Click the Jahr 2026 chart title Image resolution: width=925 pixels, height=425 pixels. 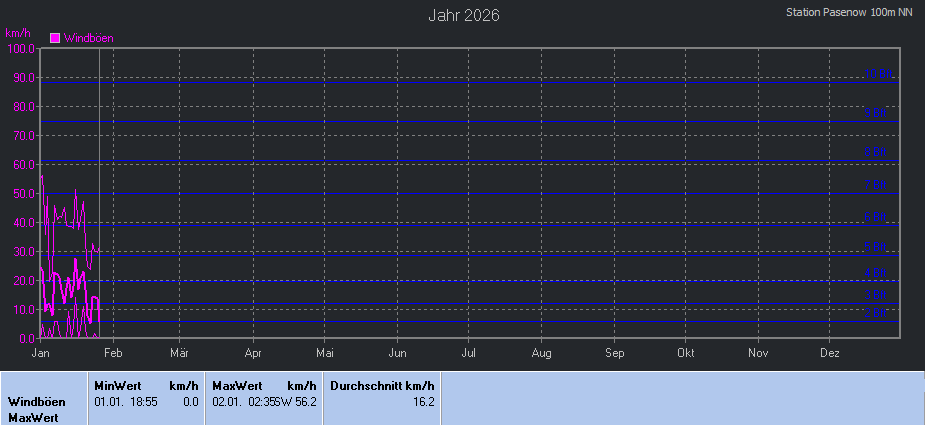[463, 15]
